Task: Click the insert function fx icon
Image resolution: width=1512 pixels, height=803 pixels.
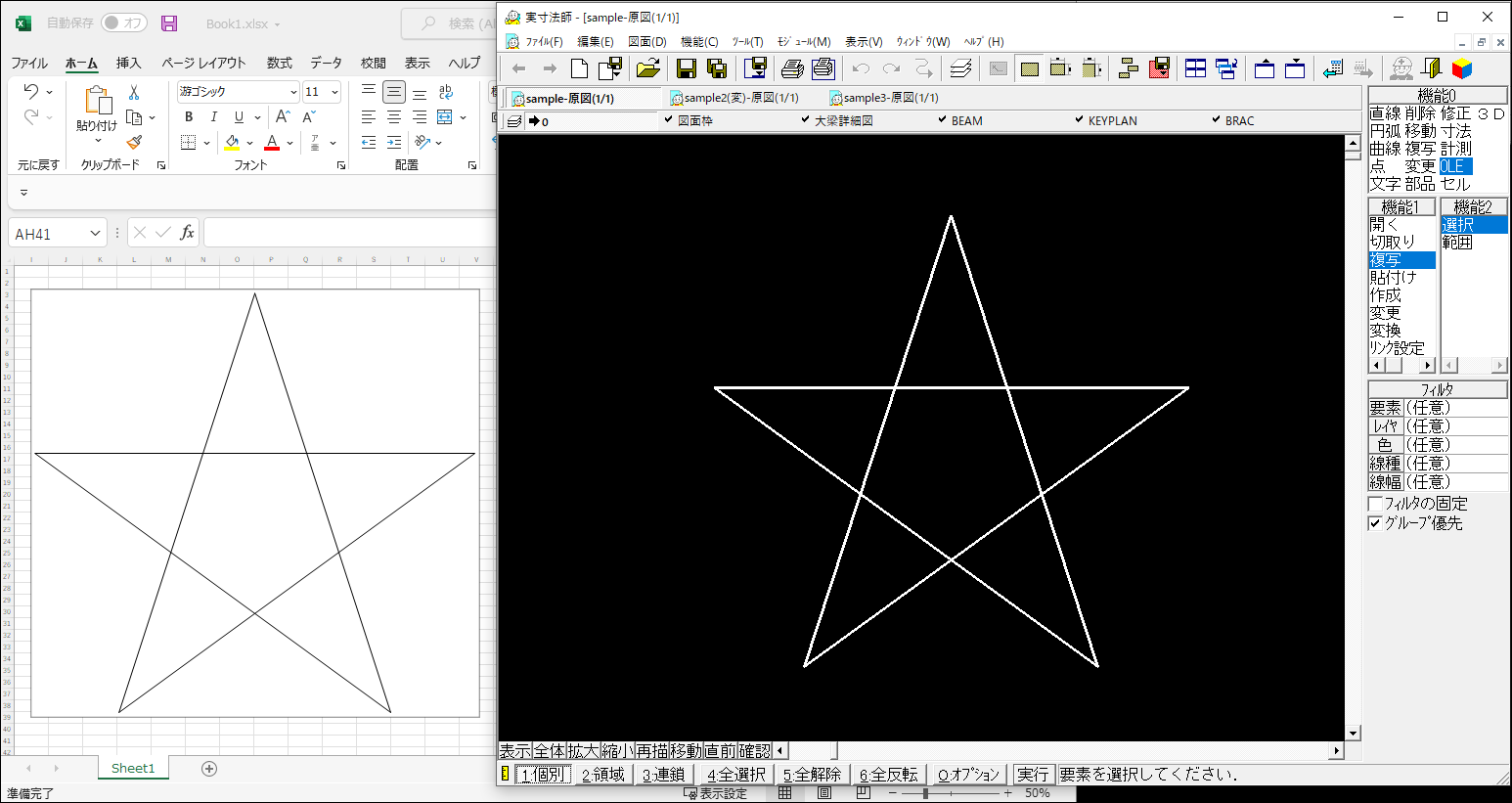Action: coord(187,233)
